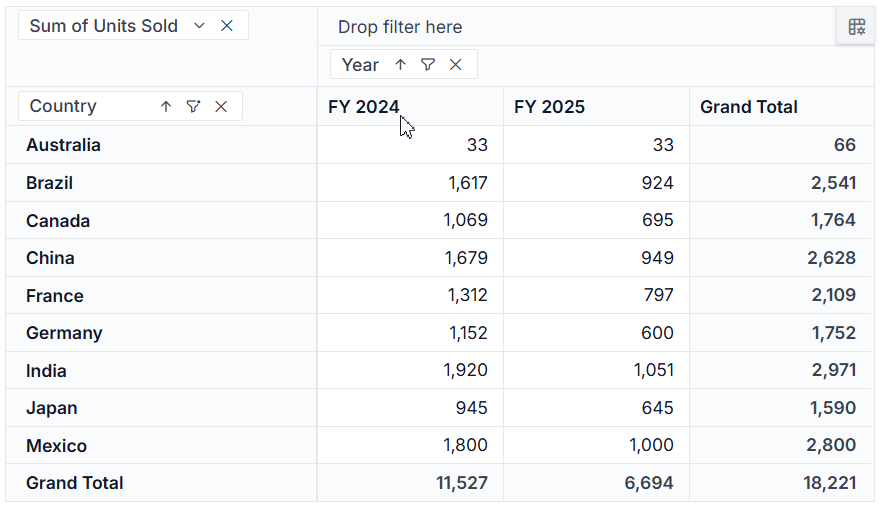Select the India row header

(x=161, y=371)
